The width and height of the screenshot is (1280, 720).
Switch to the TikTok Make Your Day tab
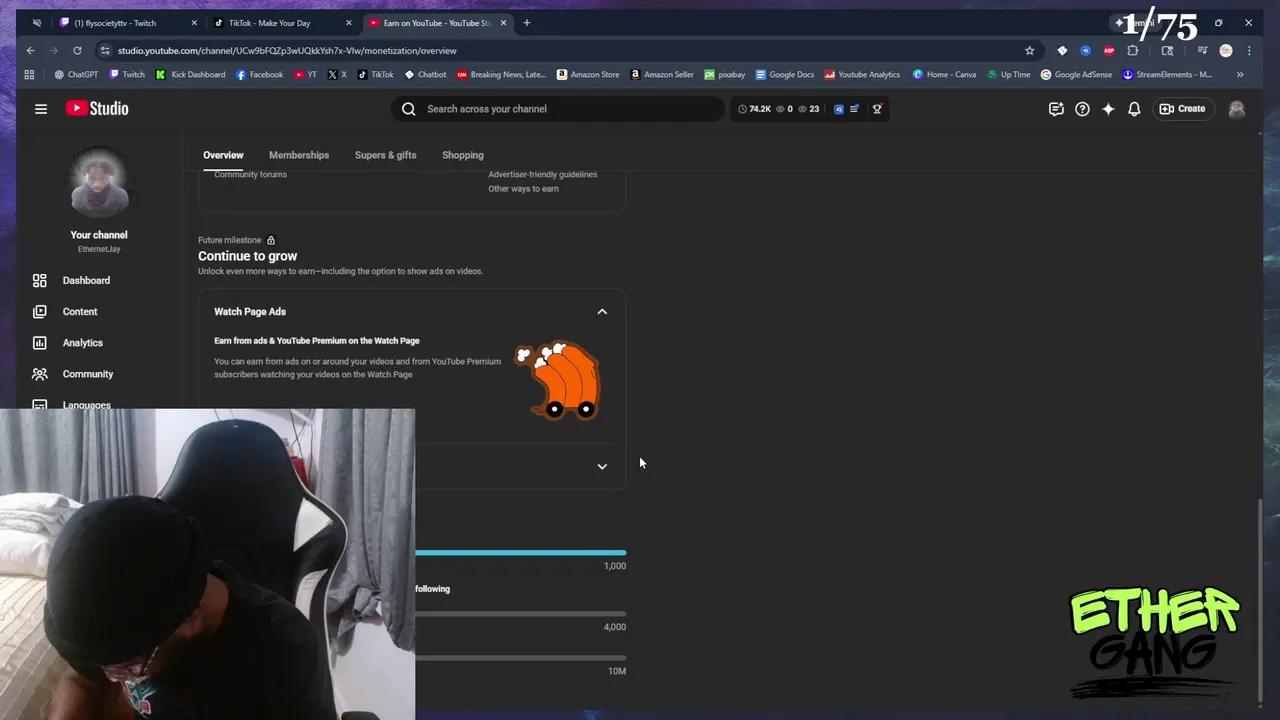(279, 23)
